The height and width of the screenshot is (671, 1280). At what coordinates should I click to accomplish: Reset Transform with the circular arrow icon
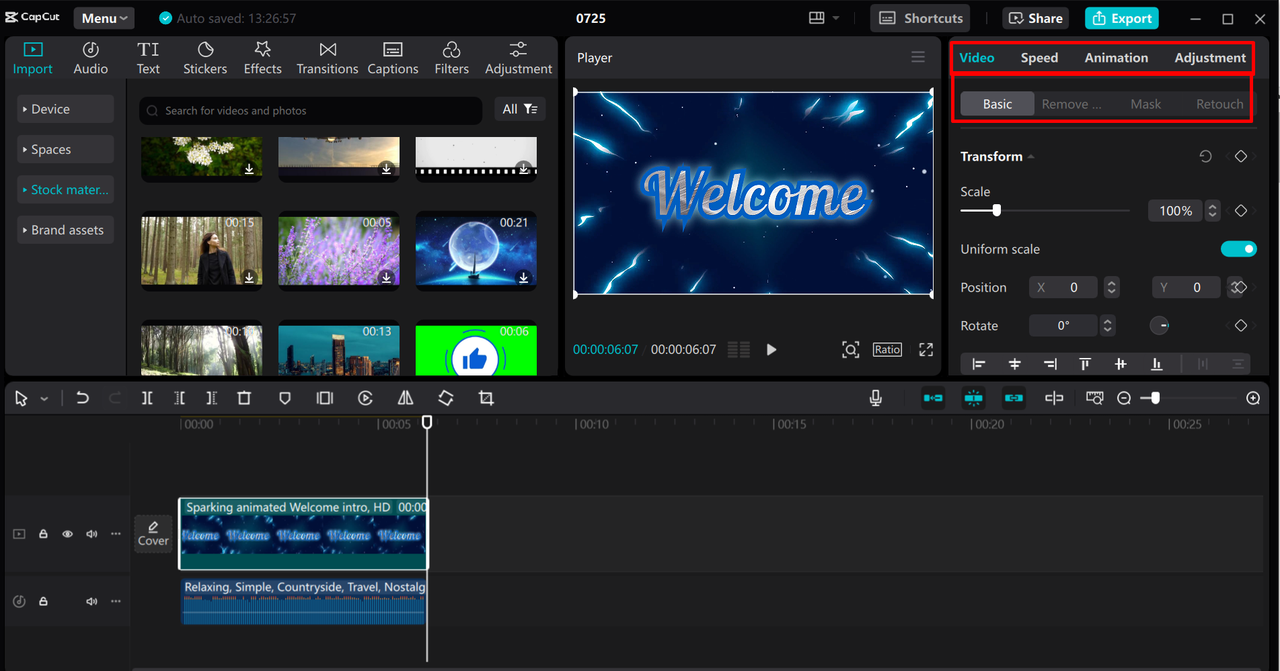click(1206, 157)
